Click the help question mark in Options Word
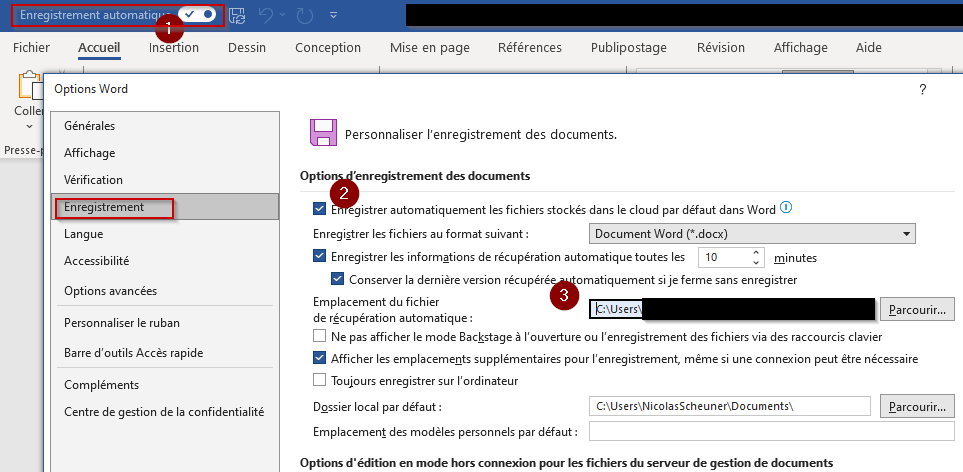The image size is (963, 472). [922, 90]
